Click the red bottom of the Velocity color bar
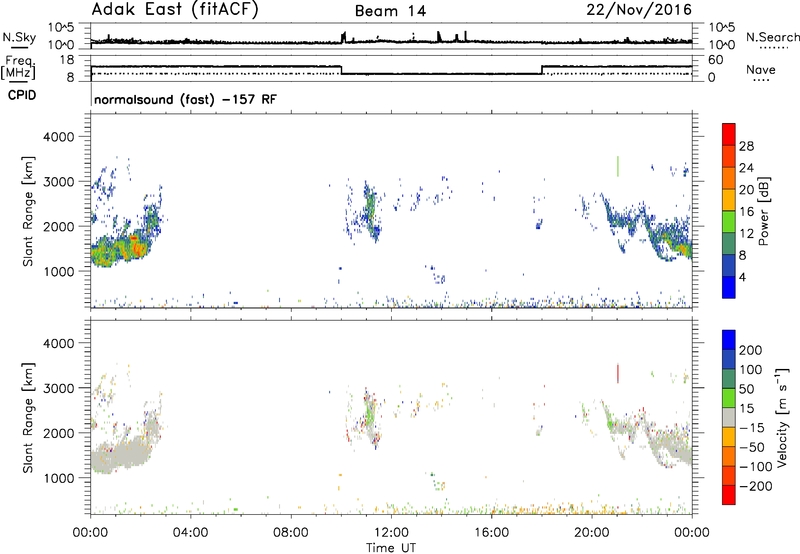The image size is (800, 554). tap(729, 495)
